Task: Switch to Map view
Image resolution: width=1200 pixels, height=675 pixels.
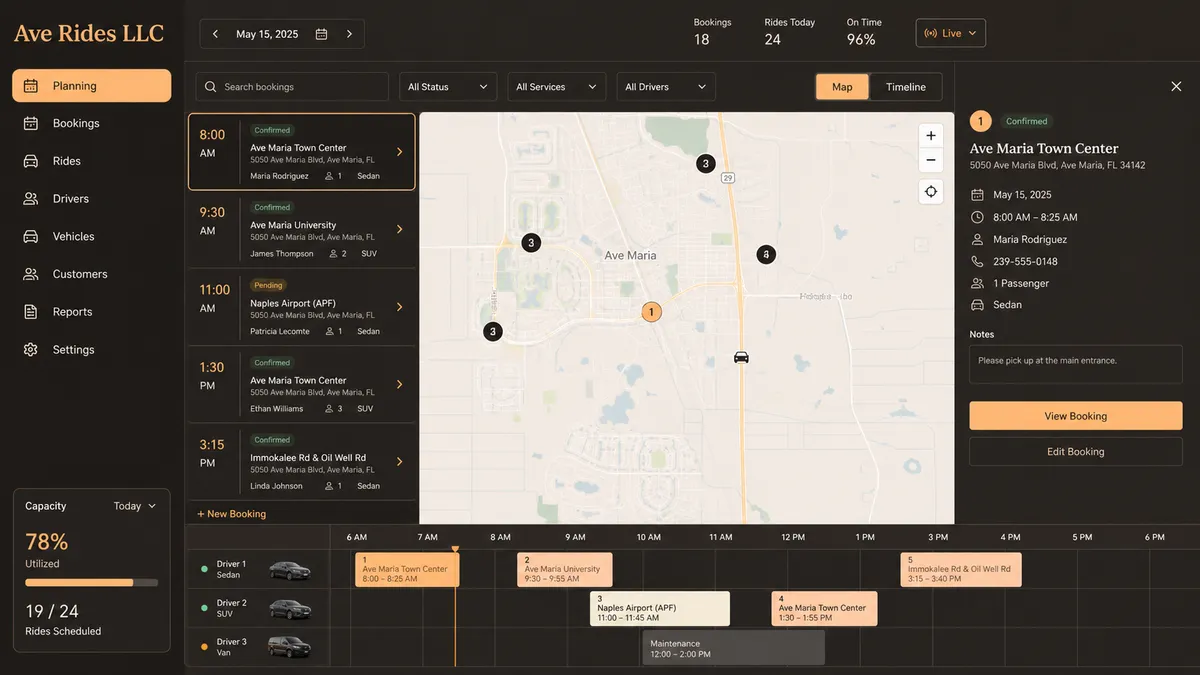Action: (x=842, y=87)
